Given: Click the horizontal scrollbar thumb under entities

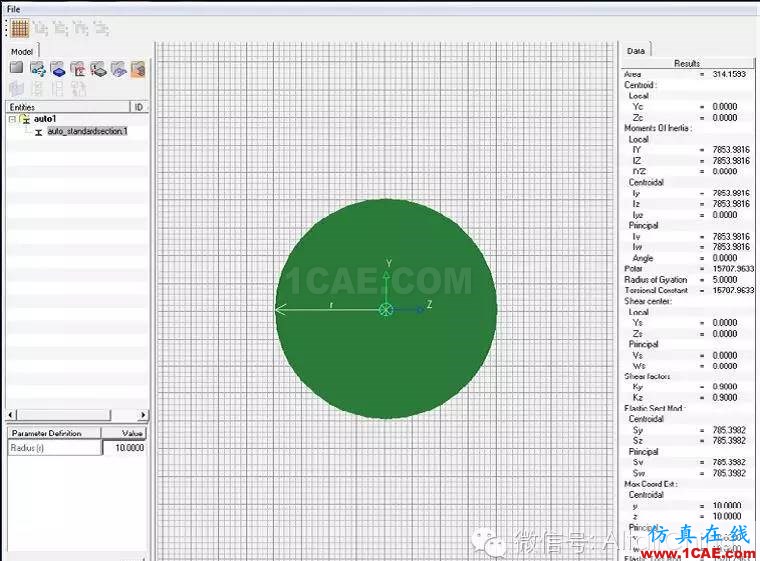Looking at the screenshot, I should [63, 415].
